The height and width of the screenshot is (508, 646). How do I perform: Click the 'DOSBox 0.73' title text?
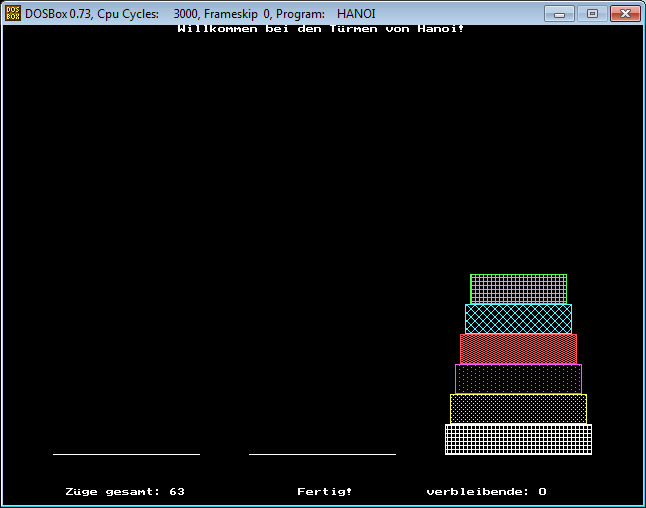pos(59,14)
